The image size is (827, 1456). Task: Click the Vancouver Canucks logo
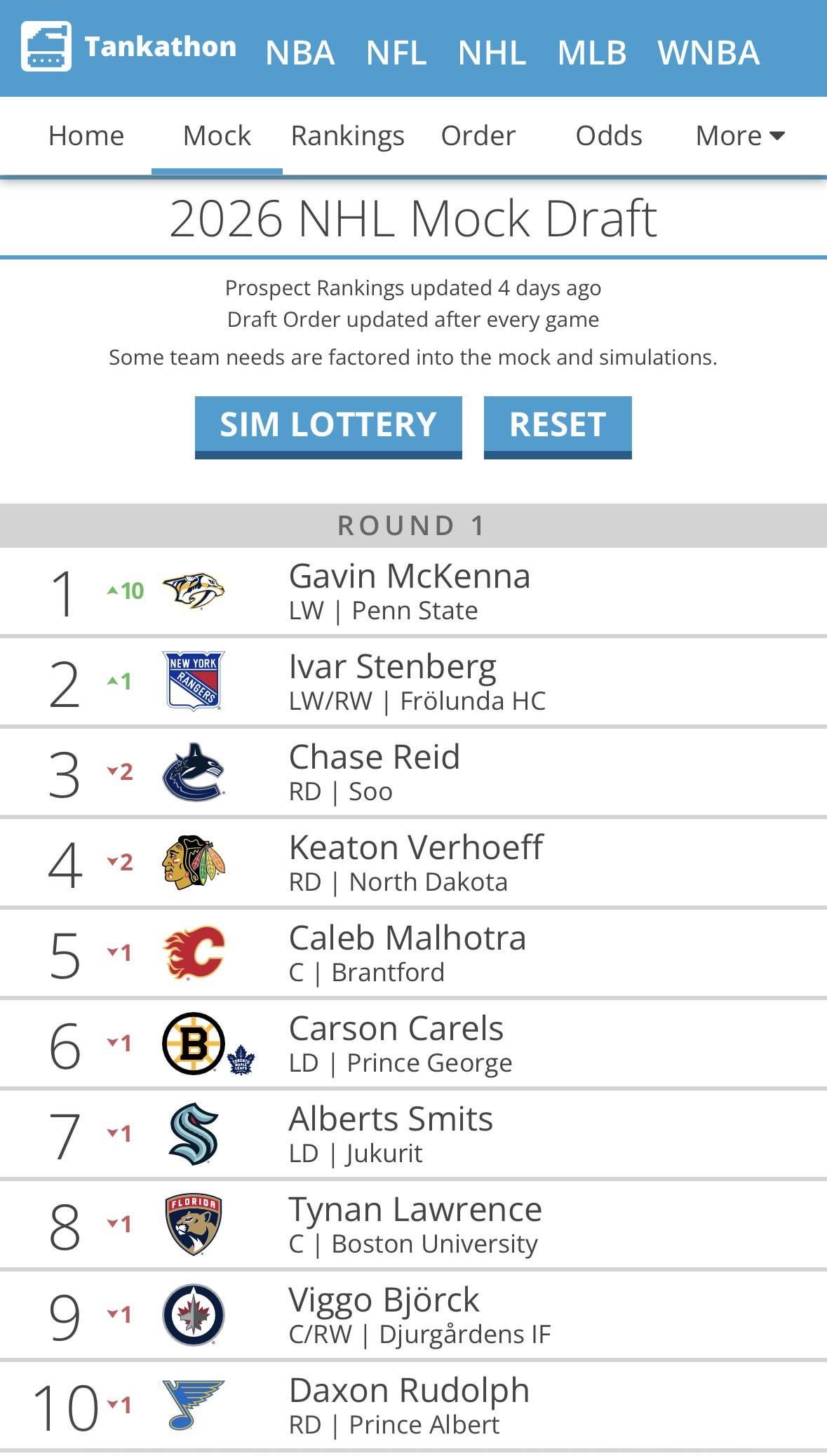(x=194, y=771)
